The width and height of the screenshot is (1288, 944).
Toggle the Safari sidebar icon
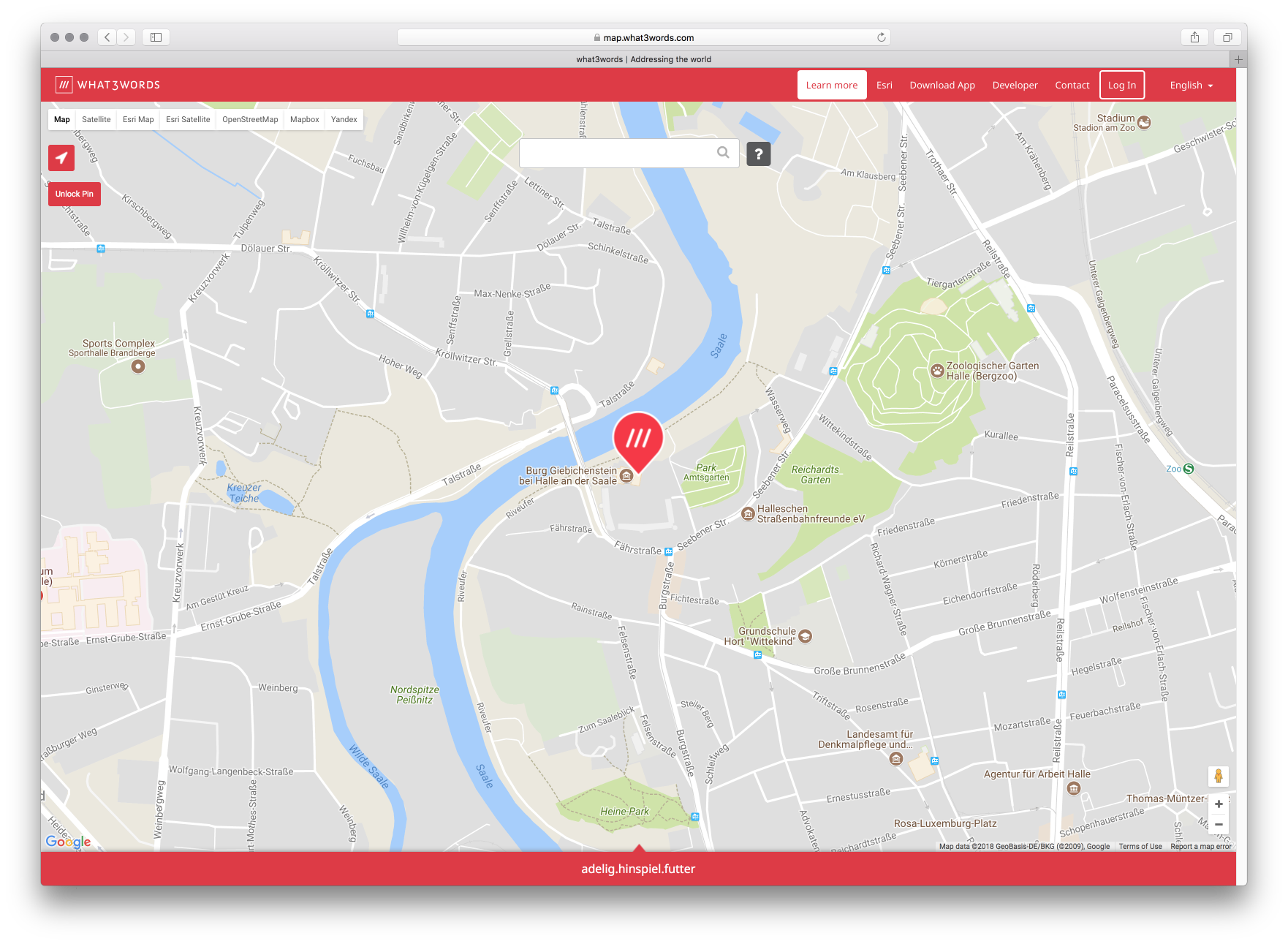point(156,37)
